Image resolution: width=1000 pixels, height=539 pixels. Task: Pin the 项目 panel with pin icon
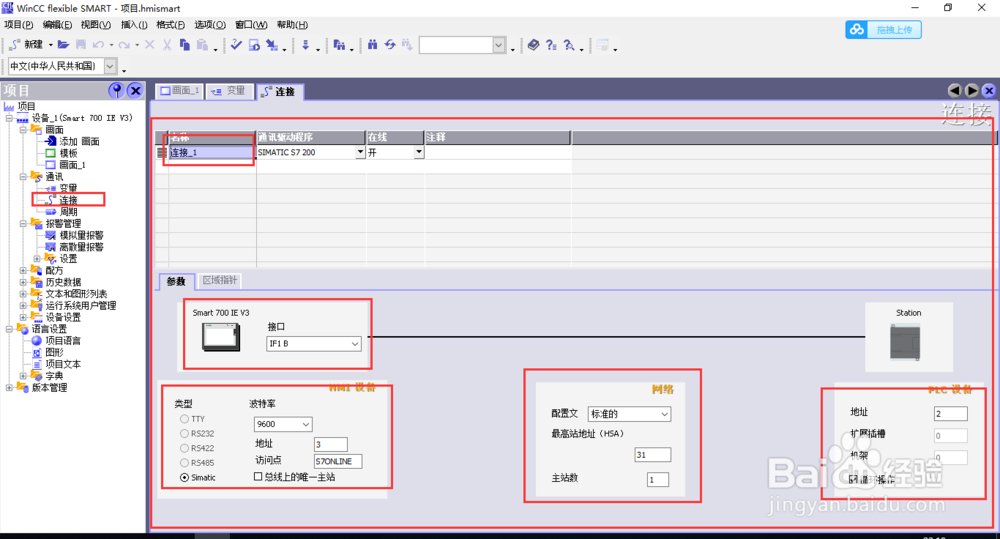tap(116, 91)
